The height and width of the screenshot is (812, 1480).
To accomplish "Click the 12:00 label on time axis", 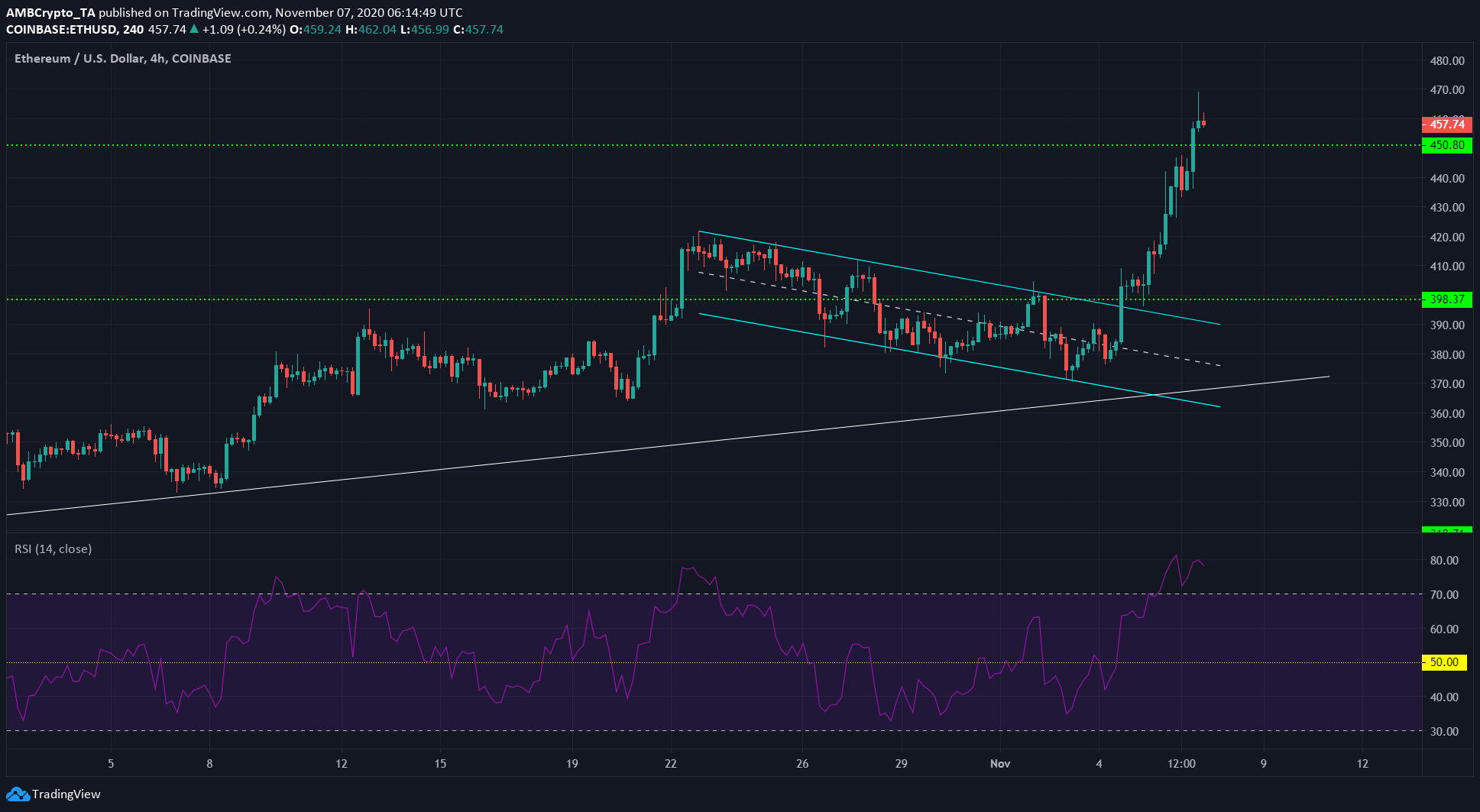I will click(1181, 763).
